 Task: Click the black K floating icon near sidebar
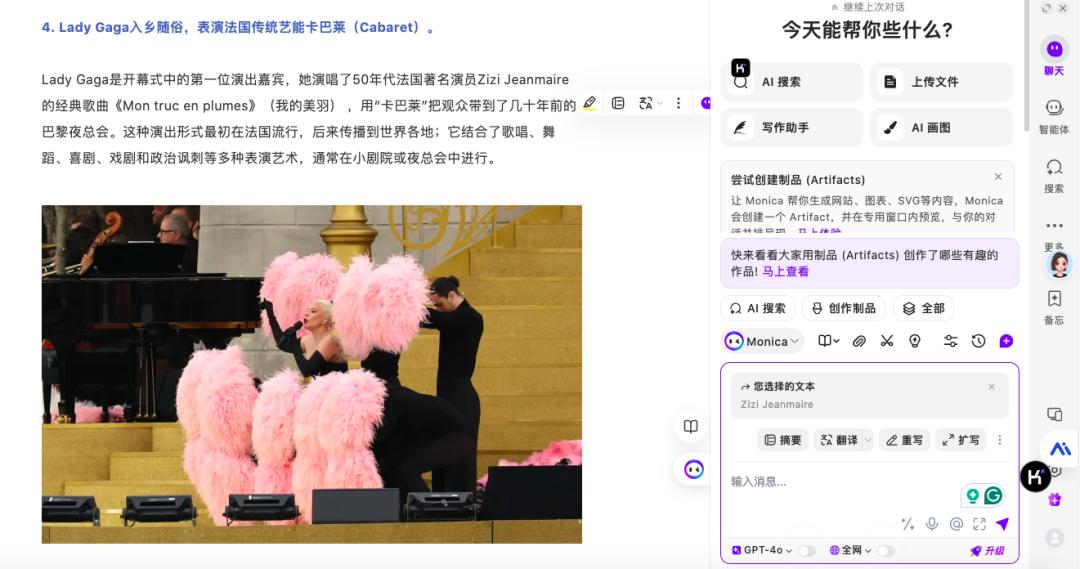pos(1035,476)
